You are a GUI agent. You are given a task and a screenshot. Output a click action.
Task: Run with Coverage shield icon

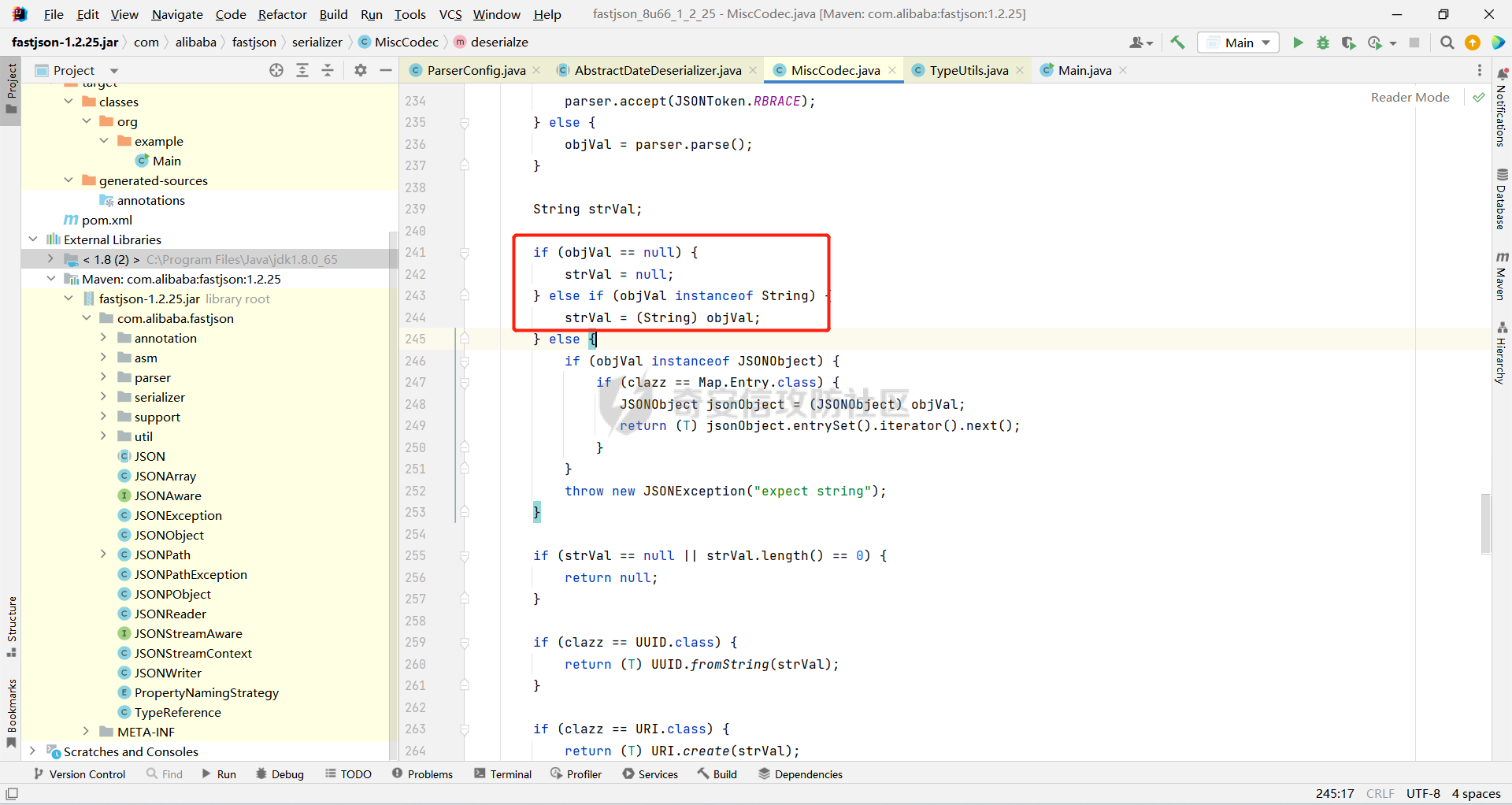pos(1348,43)
